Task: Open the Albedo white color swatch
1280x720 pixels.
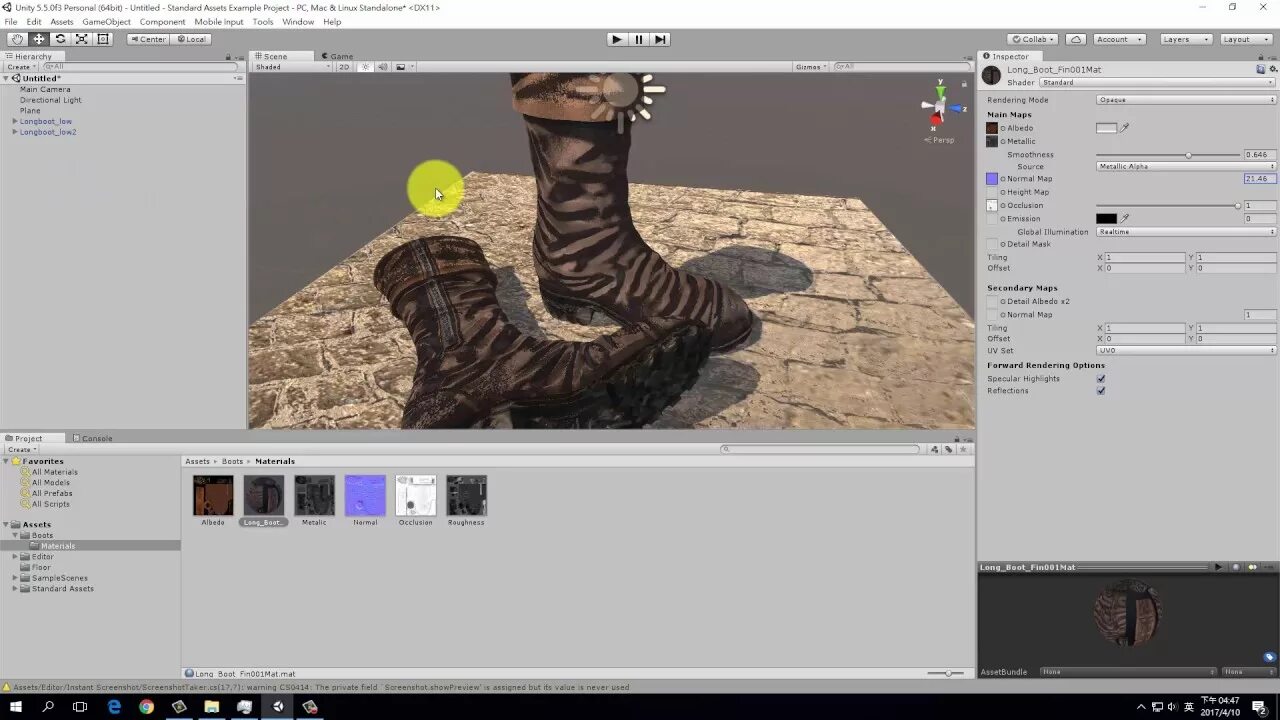Action: point(1106,128)
